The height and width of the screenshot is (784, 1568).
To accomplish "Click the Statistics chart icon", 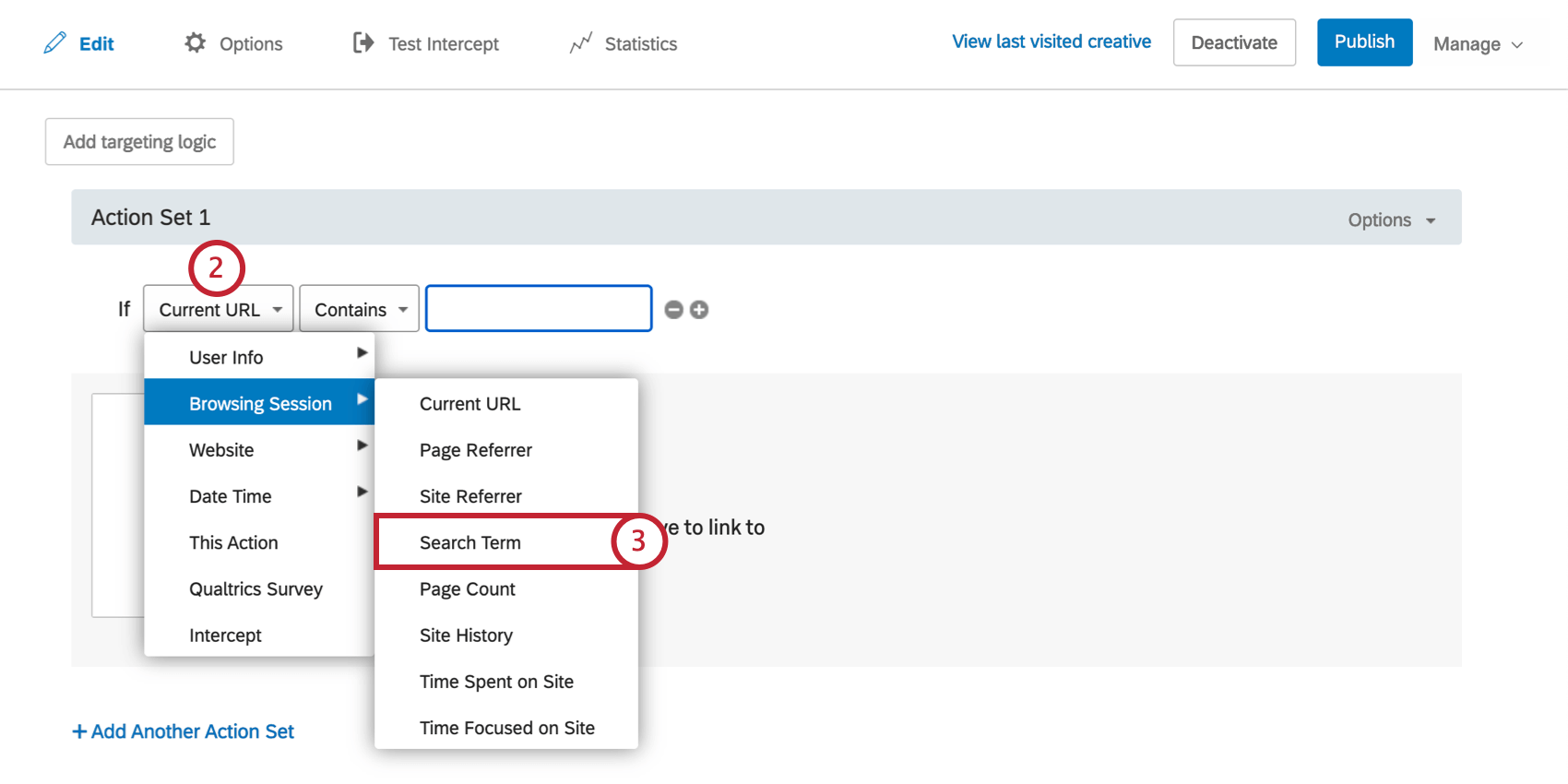I will 580,43.
